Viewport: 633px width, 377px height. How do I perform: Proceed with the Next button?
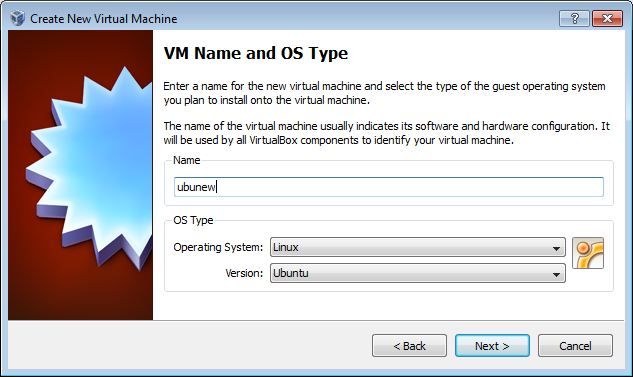(x=492, y=346)
